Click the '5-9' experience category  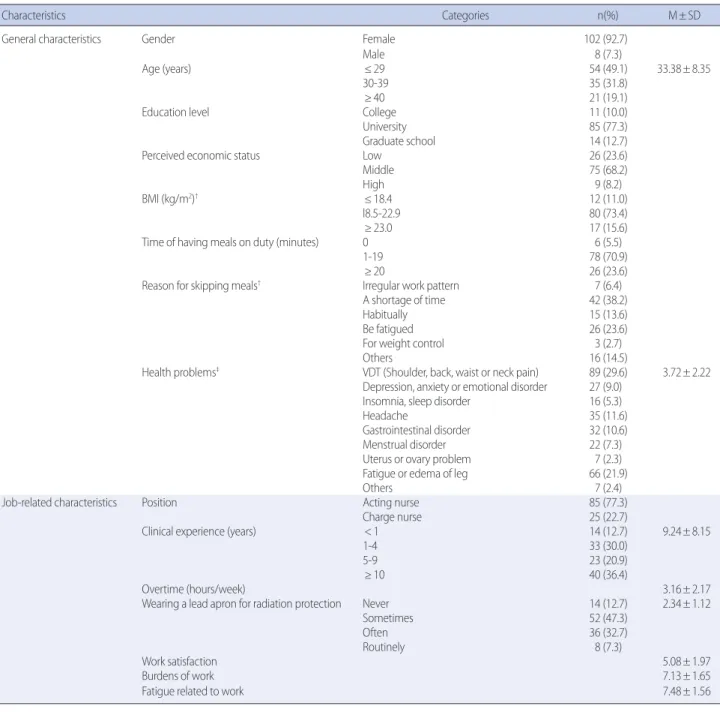pyautogui.click(x=370, y=561)
